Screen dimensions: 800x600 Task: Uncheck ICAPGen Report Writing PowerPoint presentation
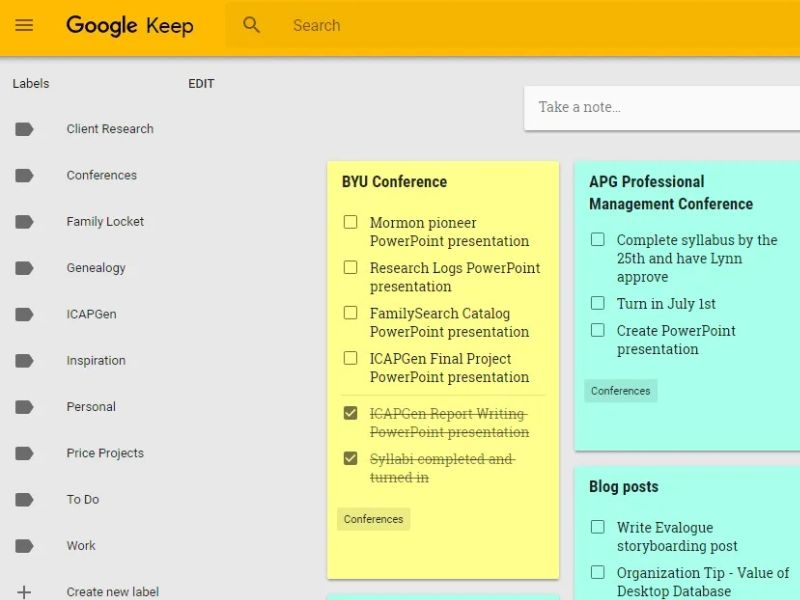[x=351, y=413]
